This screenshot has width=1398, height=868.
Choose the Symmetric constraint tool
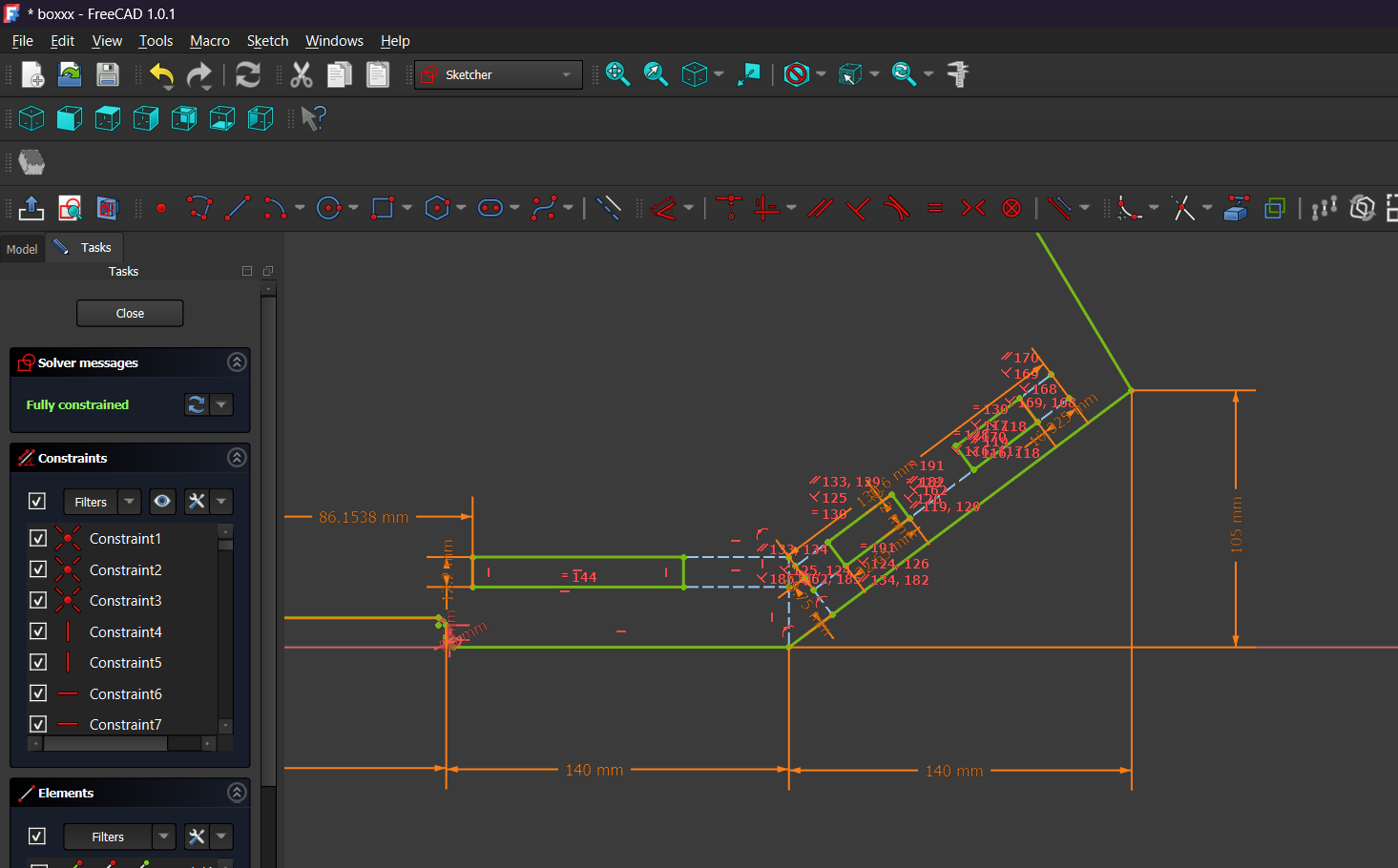[x=973, y=208]
